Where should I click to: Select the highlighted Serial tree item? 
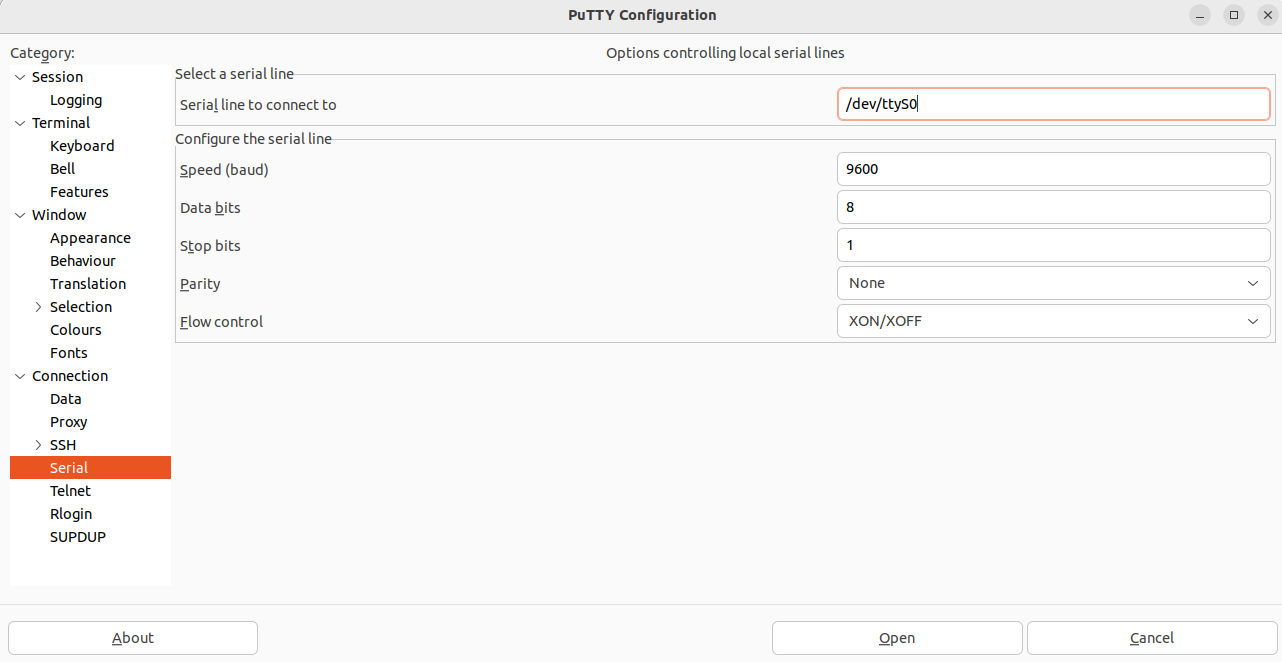point(90,468)
